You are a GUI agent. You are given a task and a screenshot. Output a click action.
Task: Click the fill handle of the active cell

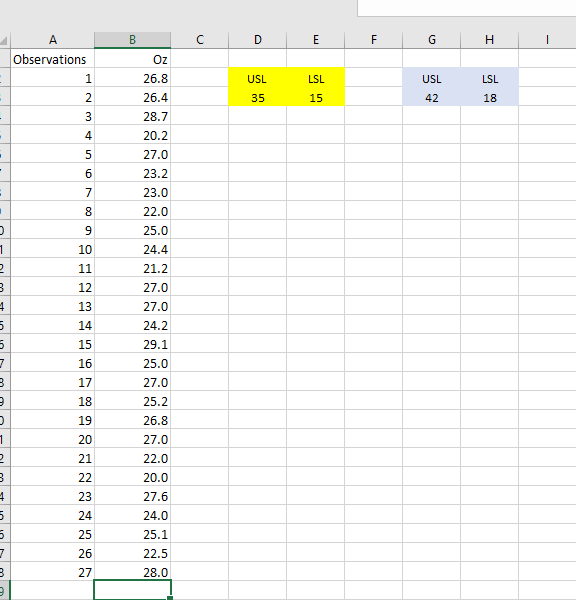pos(170,598)
